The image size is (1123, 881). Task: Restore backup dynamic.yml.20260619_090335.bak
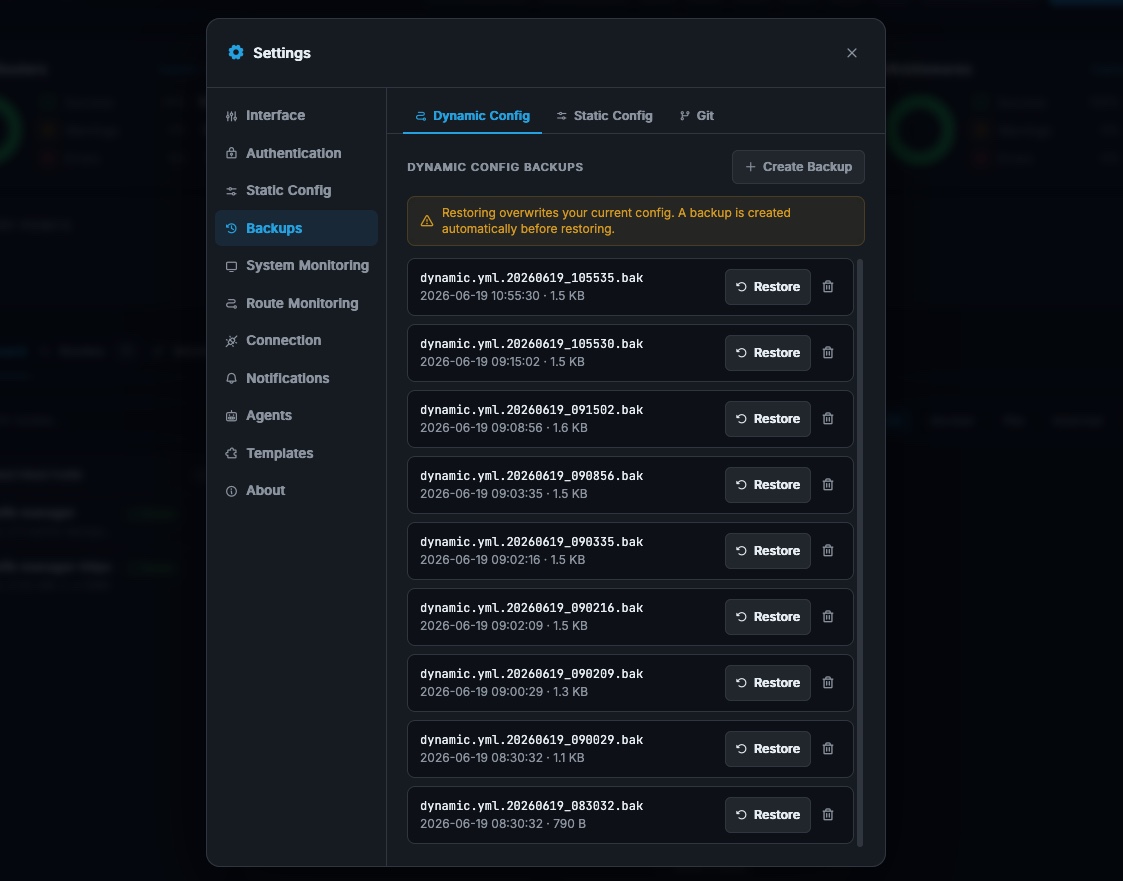pos(768,550)
